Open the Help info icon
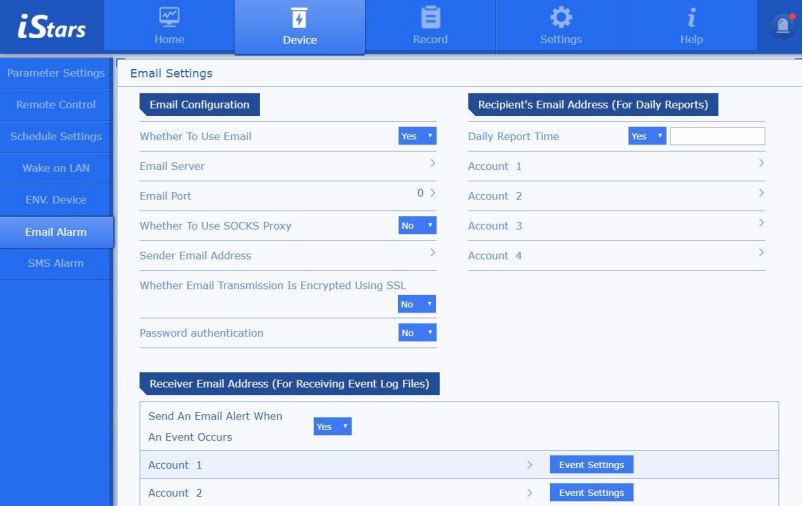Viewport: 803px width, 506px height. [x=691, y=18]
